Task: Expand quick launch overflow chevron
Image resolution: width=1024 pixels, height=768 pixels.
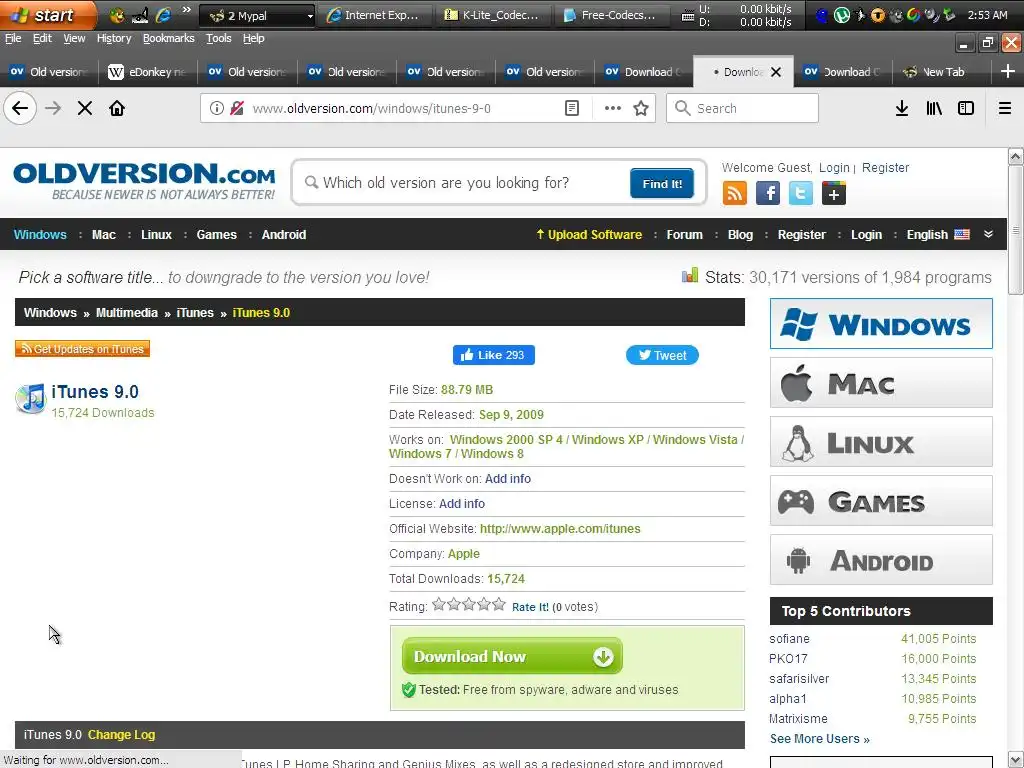Action: coord(187,10)
